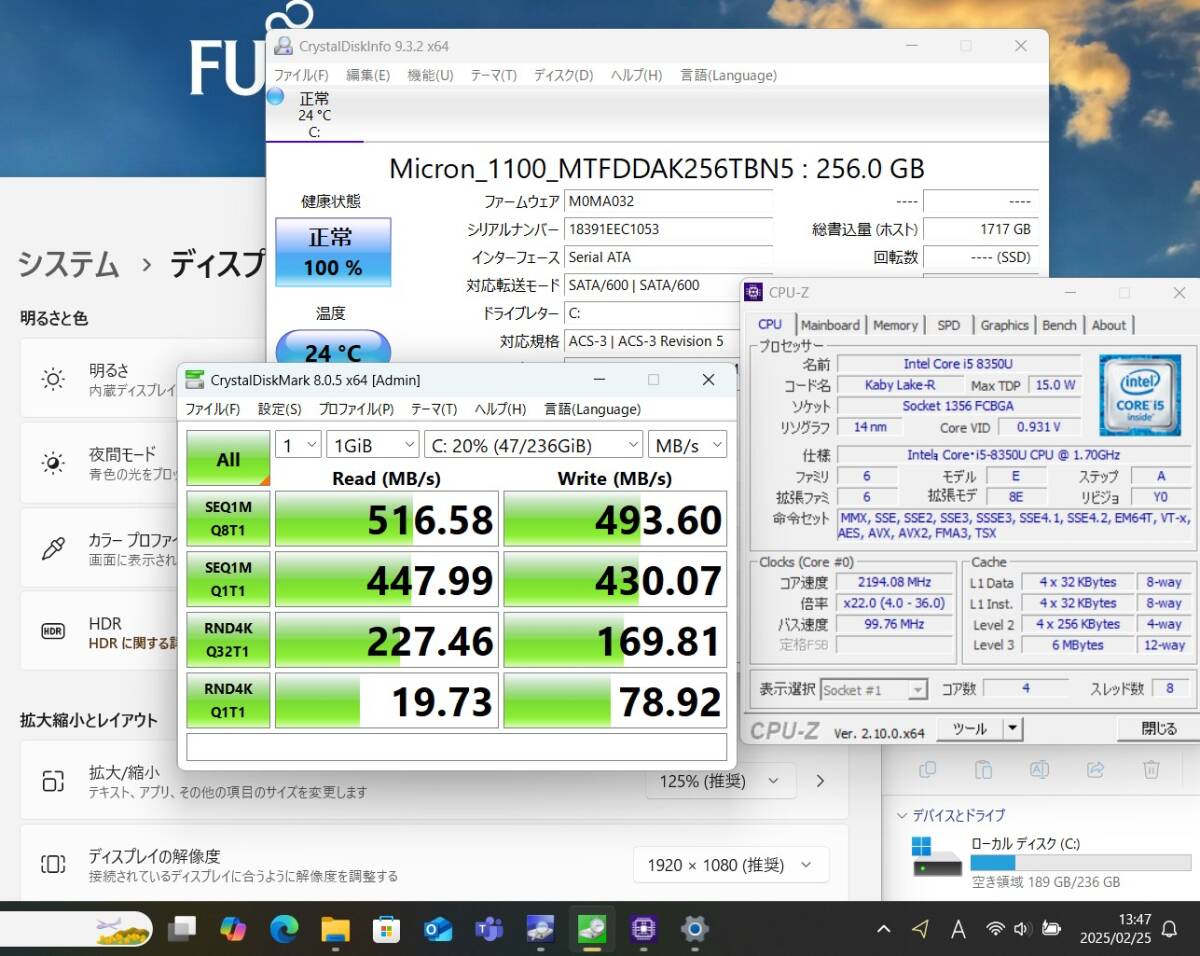The image size is (1200, 956).
Task: Click the 24 °C temperature indicator in CrystalDiskInfo
Action: [x=333, y=350]
